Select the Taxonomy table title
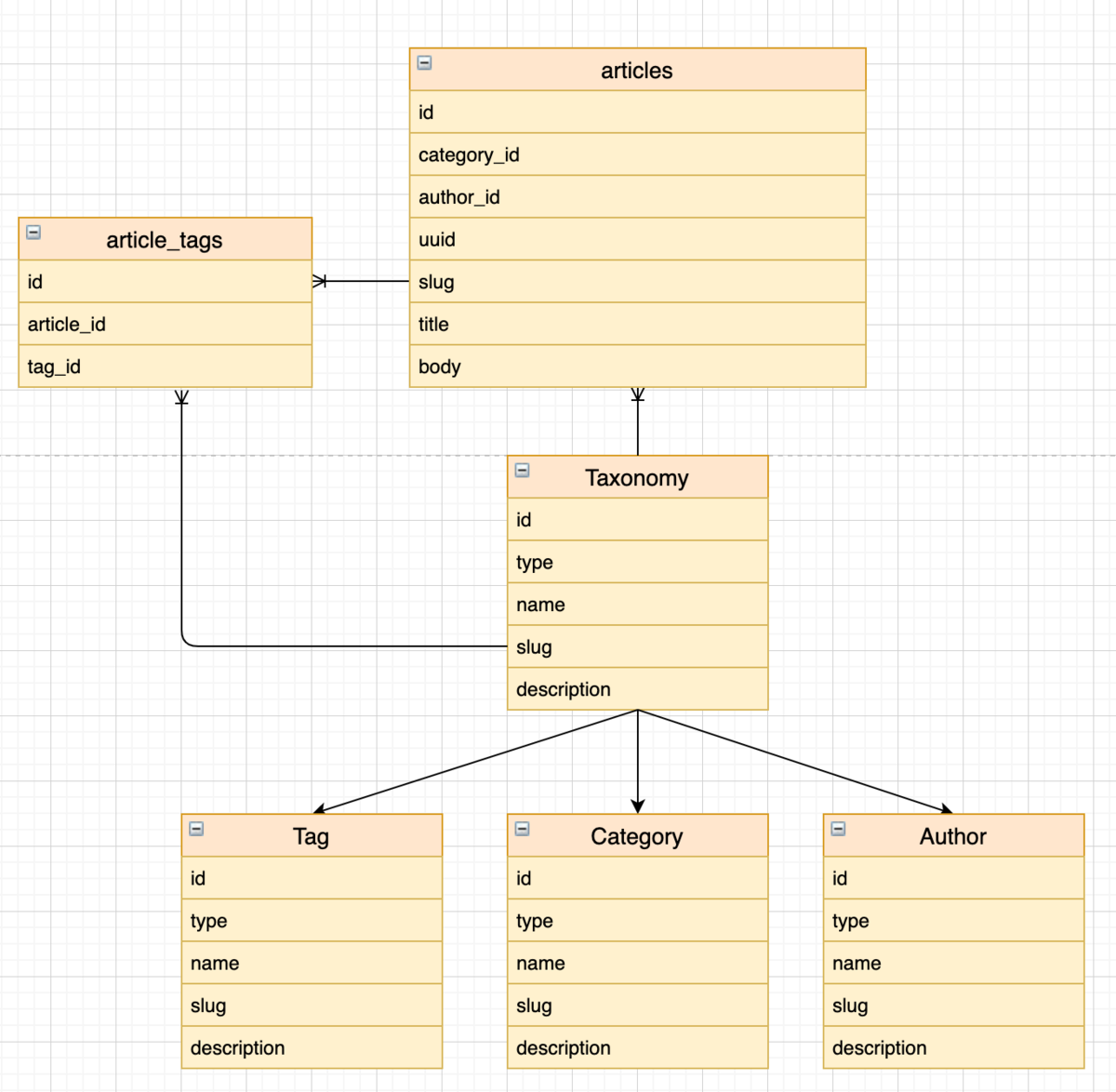 click(x=637, y=478)
